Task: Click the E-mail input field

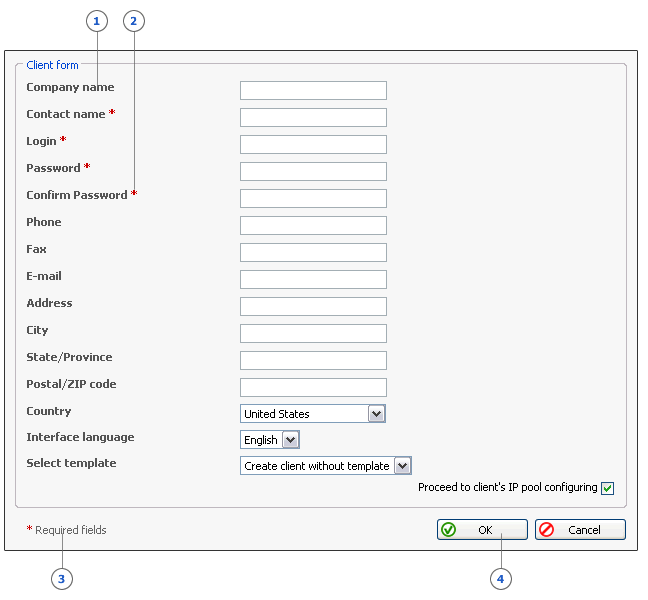Action: click(313, 280)
